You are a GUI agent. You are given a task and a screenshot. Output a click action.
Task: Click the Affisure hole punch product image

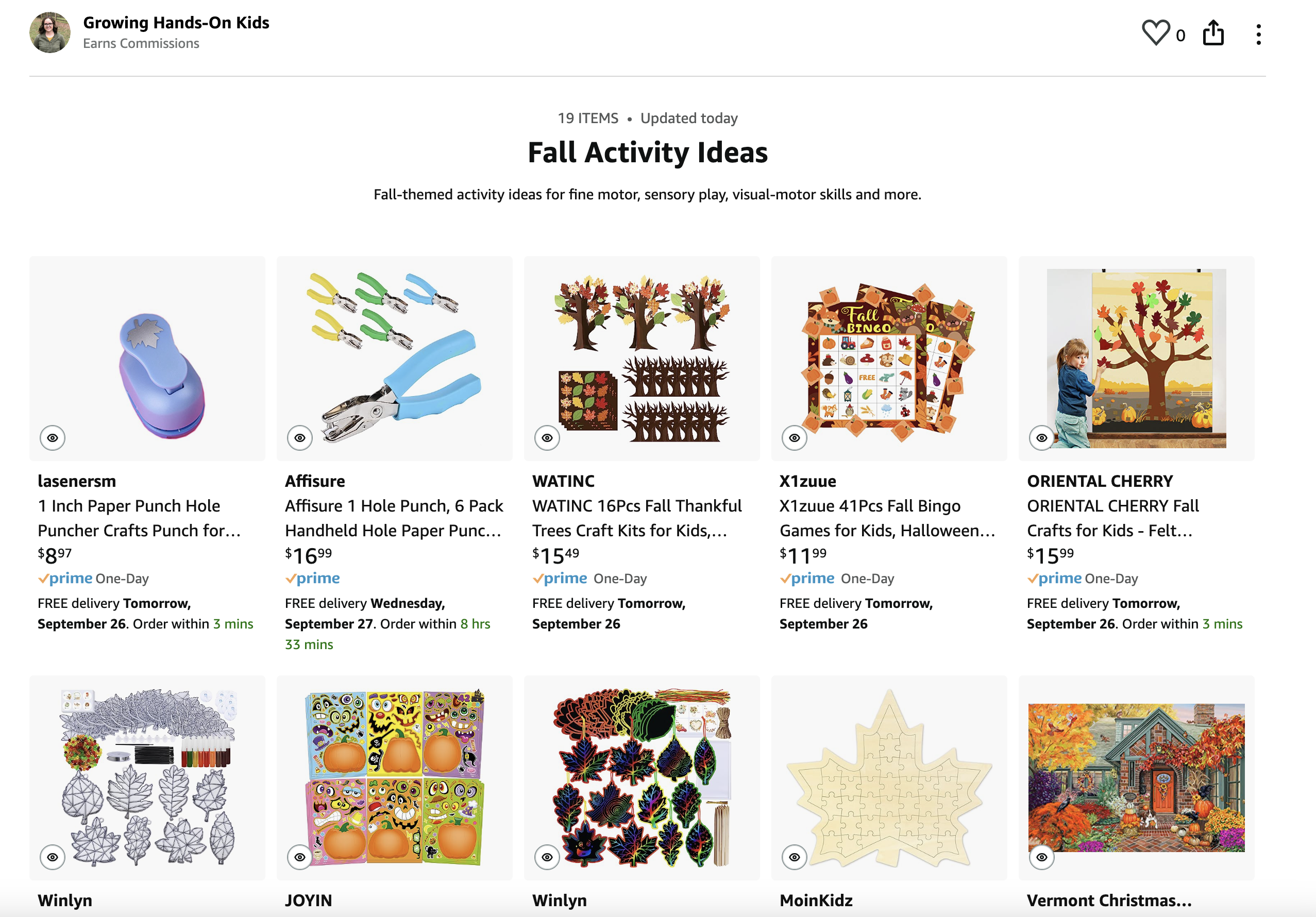394,358
